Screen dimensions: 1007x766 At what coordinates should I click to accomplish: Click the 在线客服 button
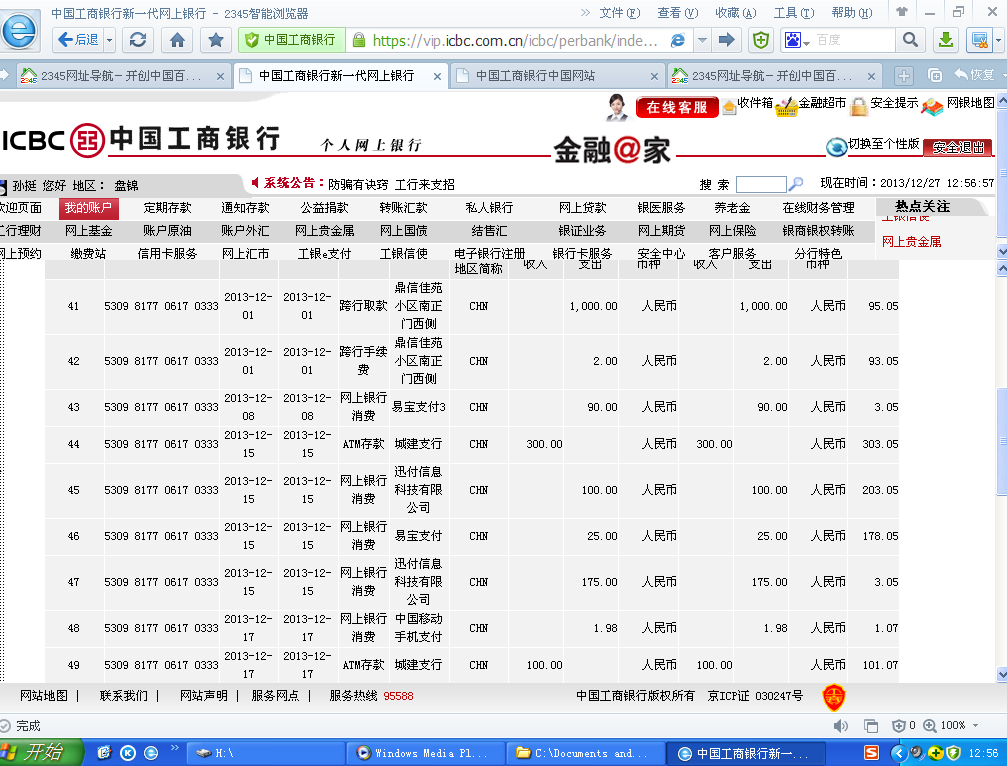676,107
